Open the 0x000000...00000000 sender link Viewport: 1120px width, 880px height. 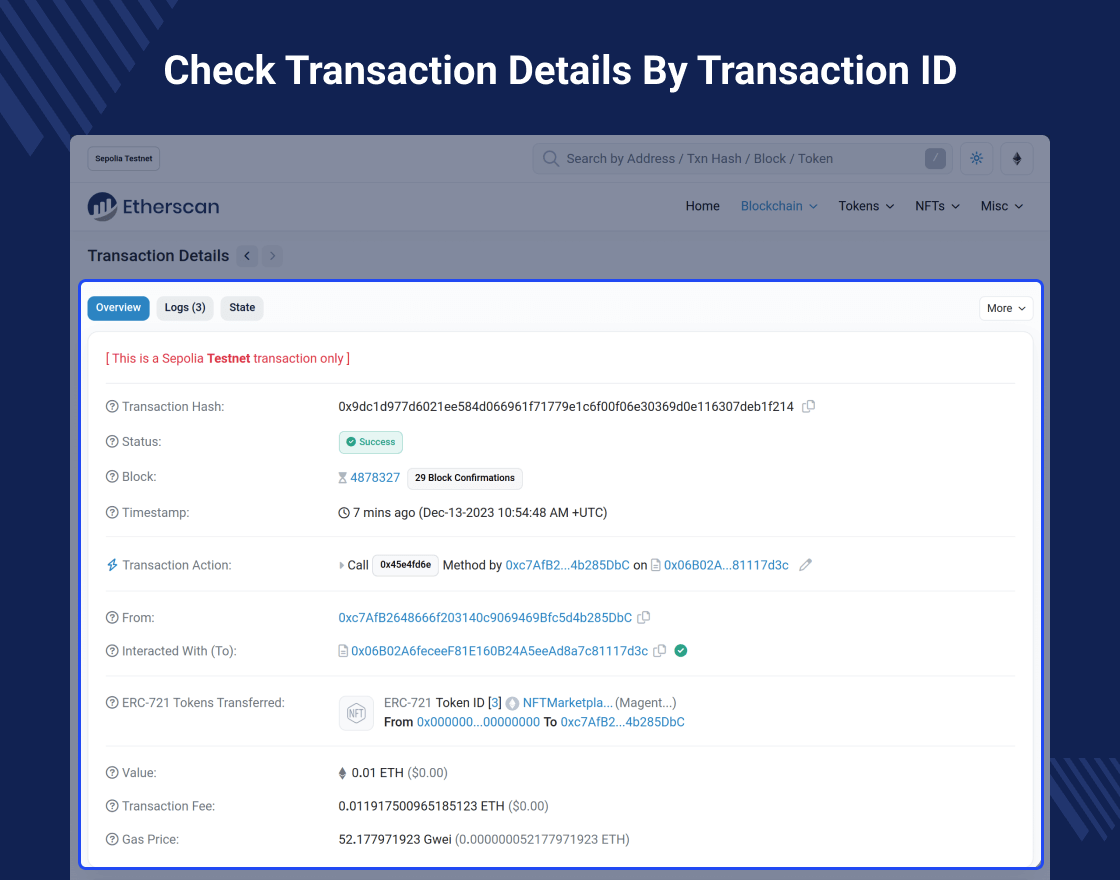click(479, 722)
